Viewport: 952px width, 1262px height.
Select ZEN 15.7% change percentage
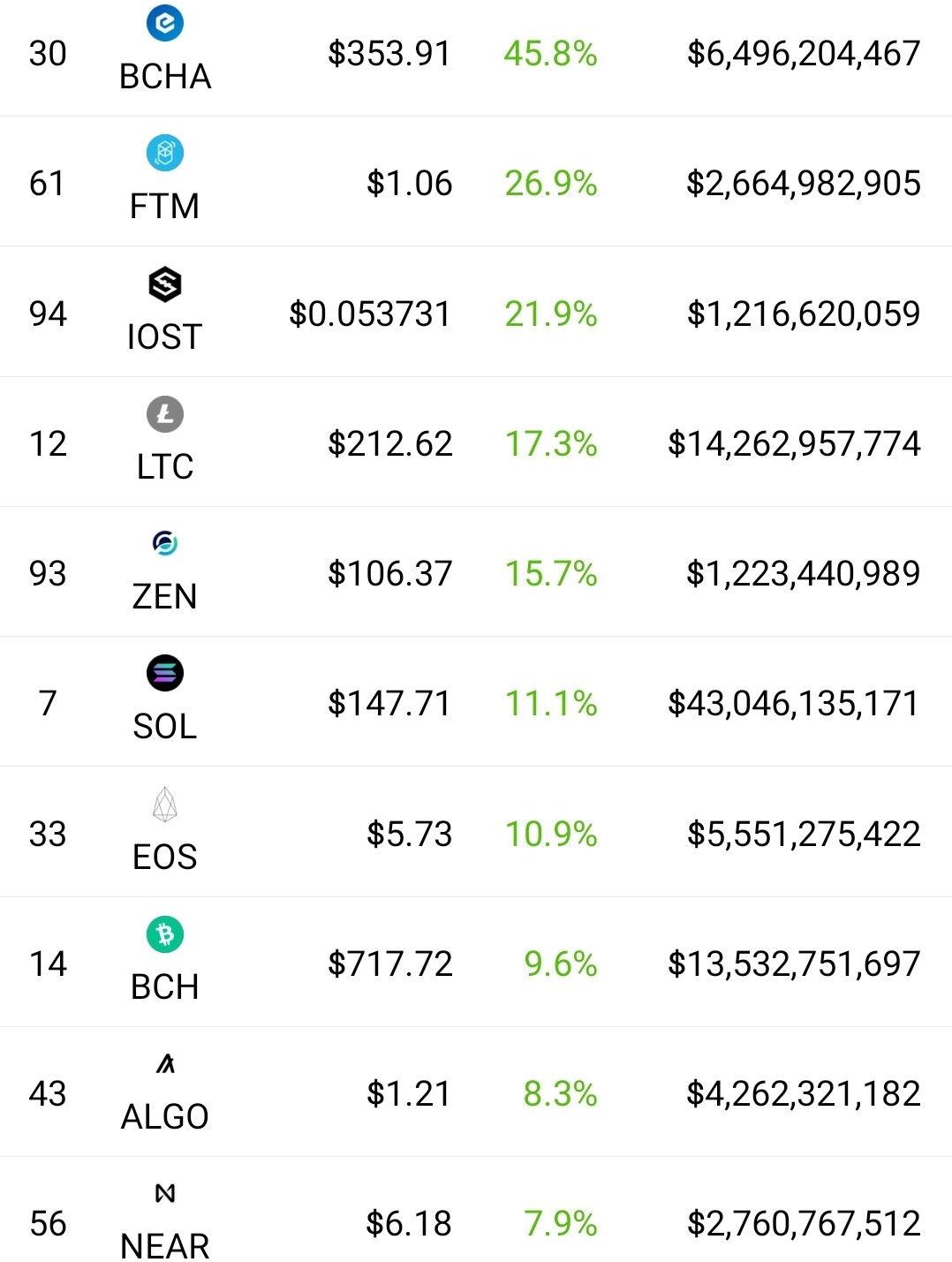551,574
